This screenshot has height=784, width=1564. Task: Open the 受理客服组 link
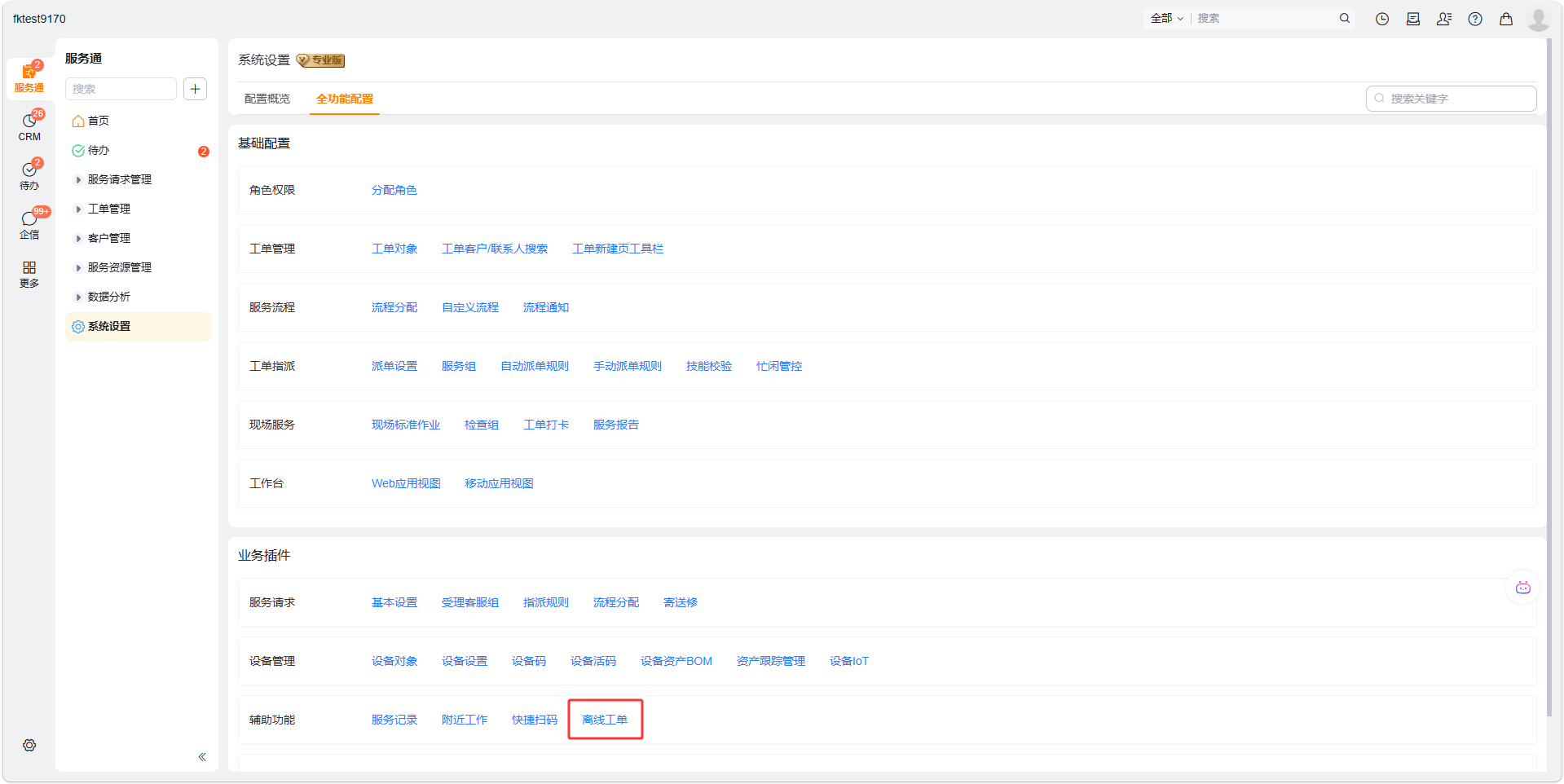coord(470,602)
